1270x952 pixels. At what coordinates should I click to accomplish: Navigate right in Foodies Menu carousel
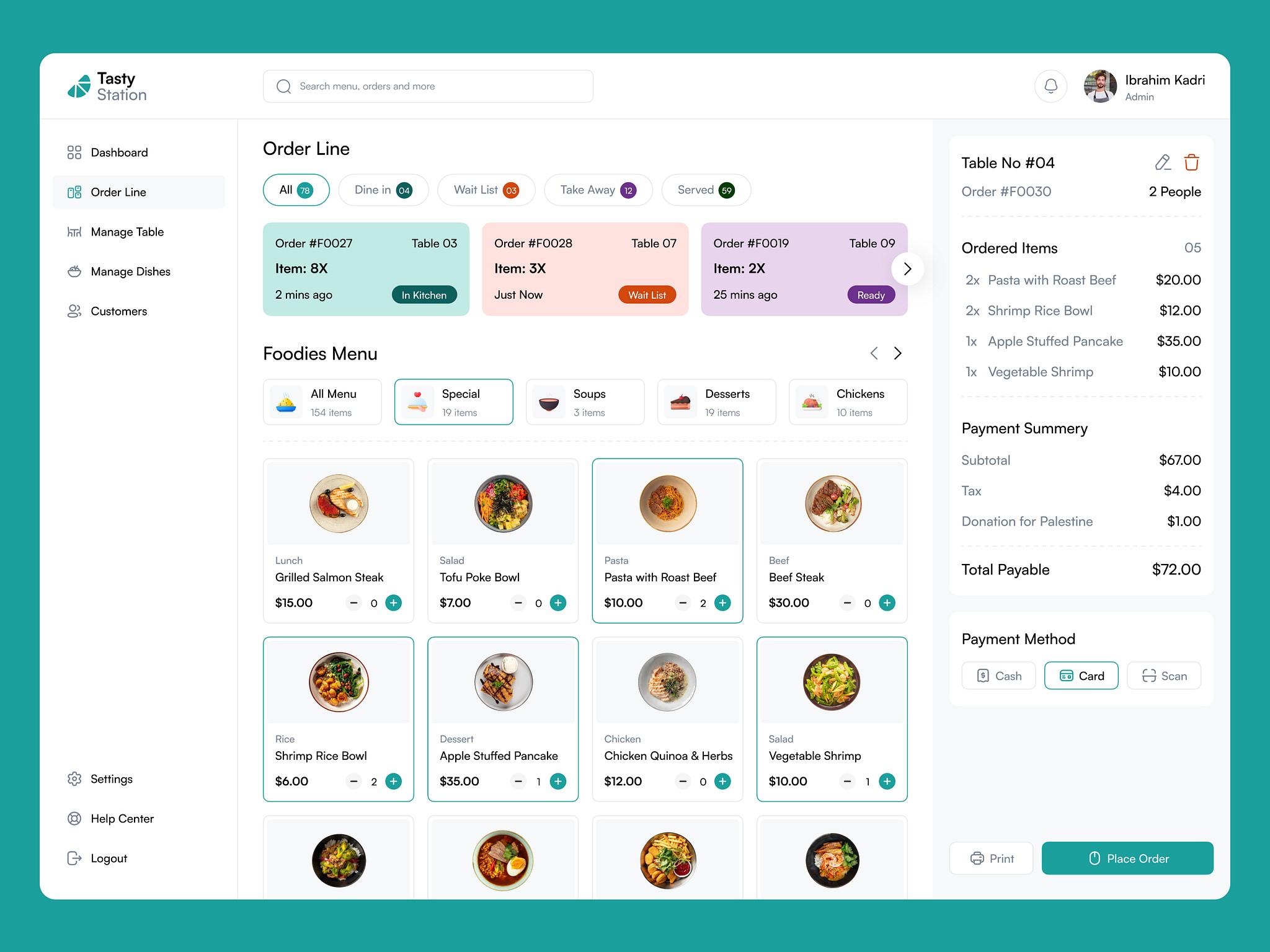[x=899, y=352]
